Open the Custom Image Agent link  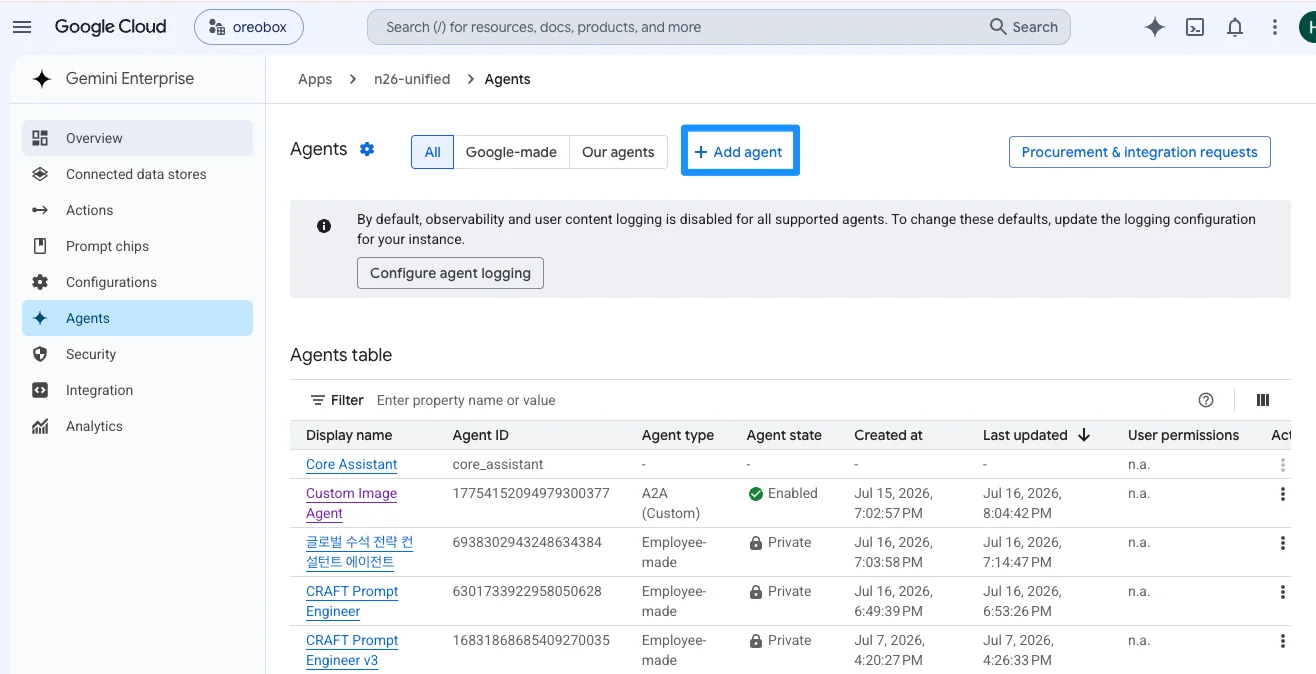pyautogui.click(x=351, y=503)
